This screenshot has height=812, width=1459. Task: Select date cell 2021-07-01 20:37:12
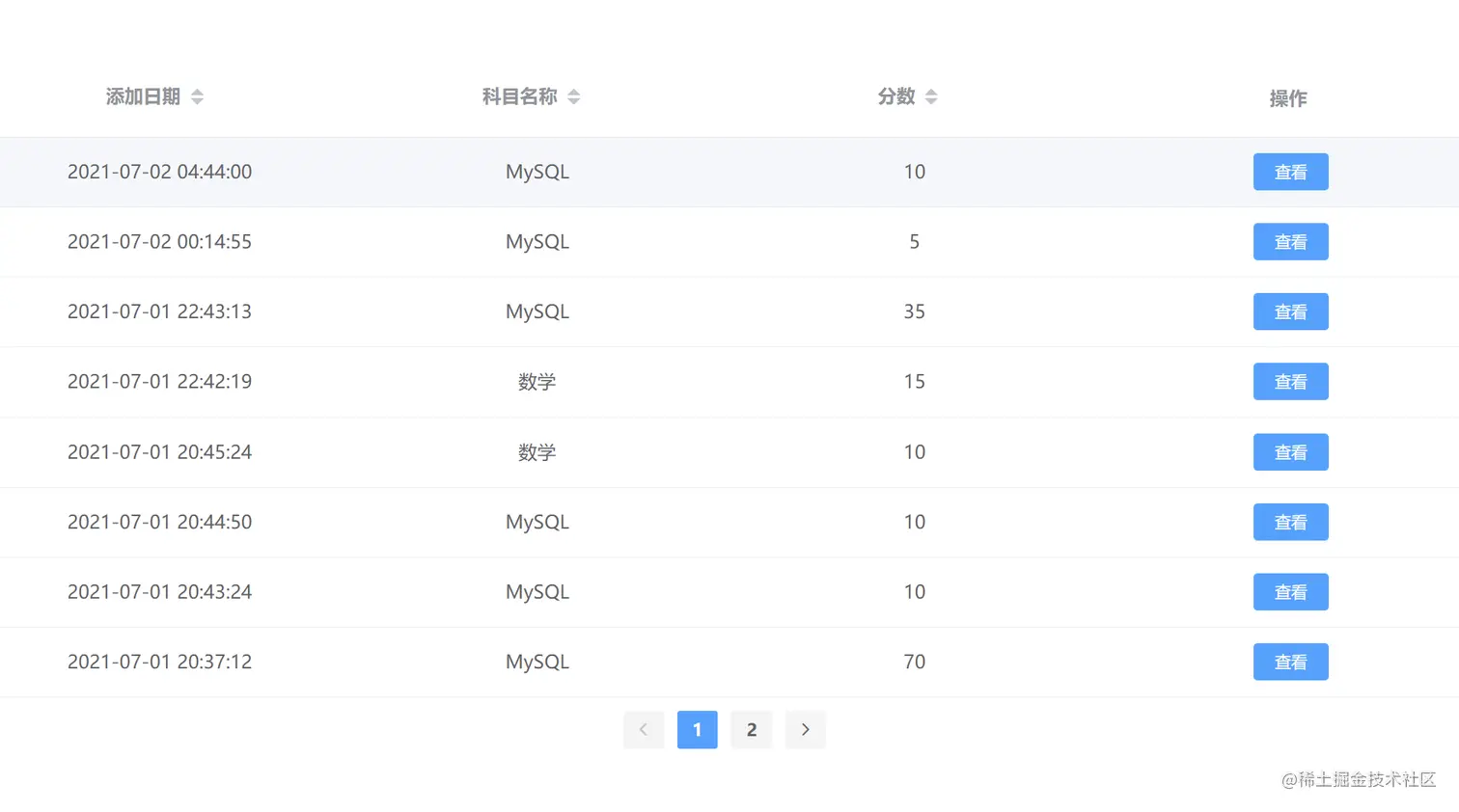click(x=159, y=662)
